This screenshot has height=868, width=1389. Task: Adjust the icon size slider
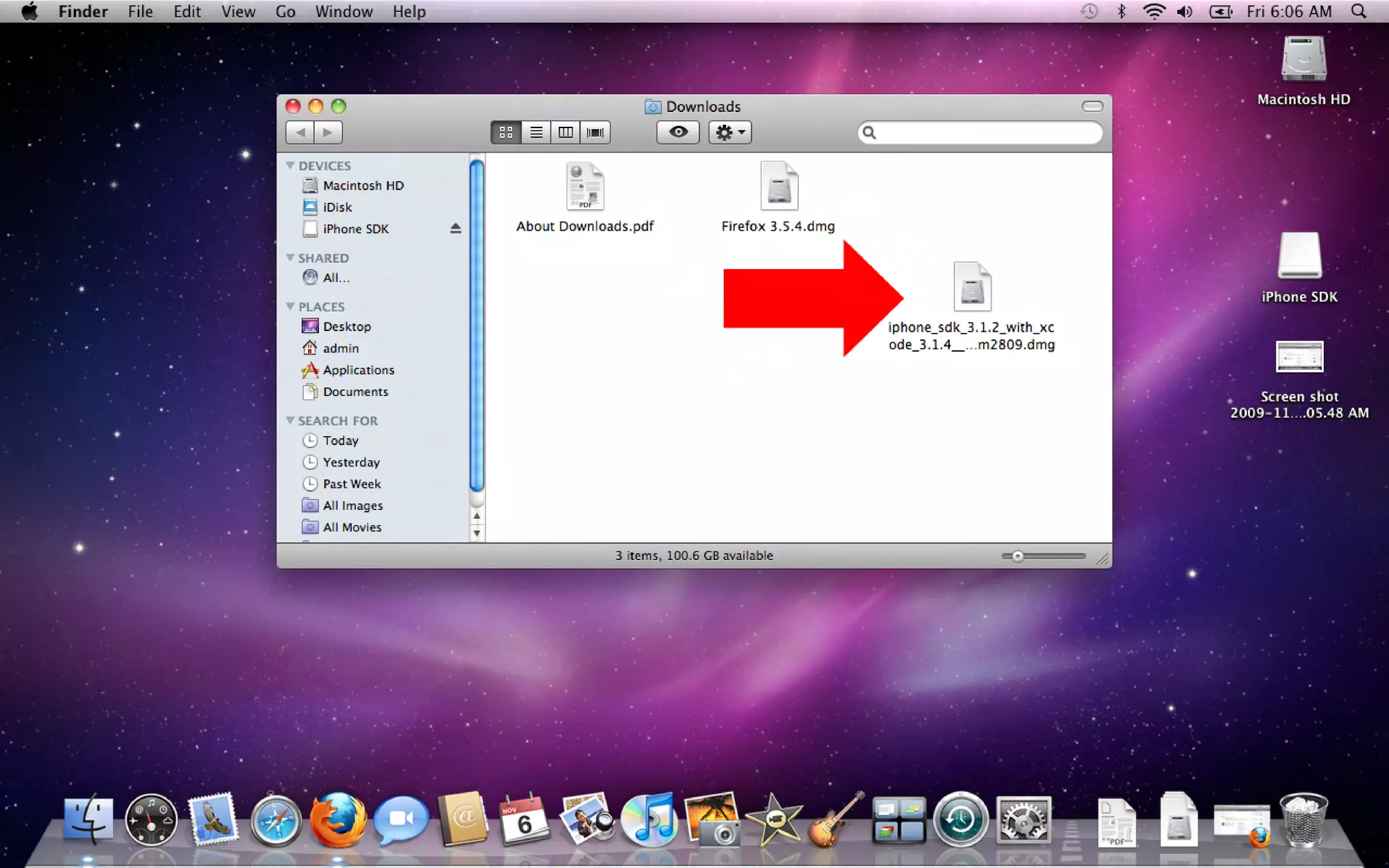(x=1017, y=556)
